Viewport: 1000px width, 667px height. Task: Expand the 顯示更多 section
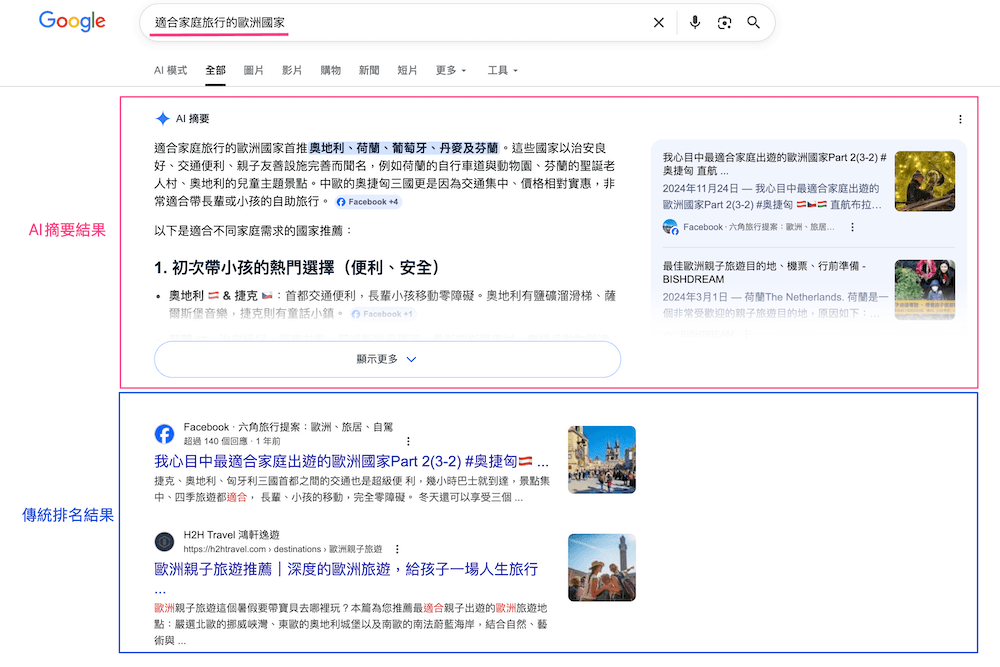point(386,358)
